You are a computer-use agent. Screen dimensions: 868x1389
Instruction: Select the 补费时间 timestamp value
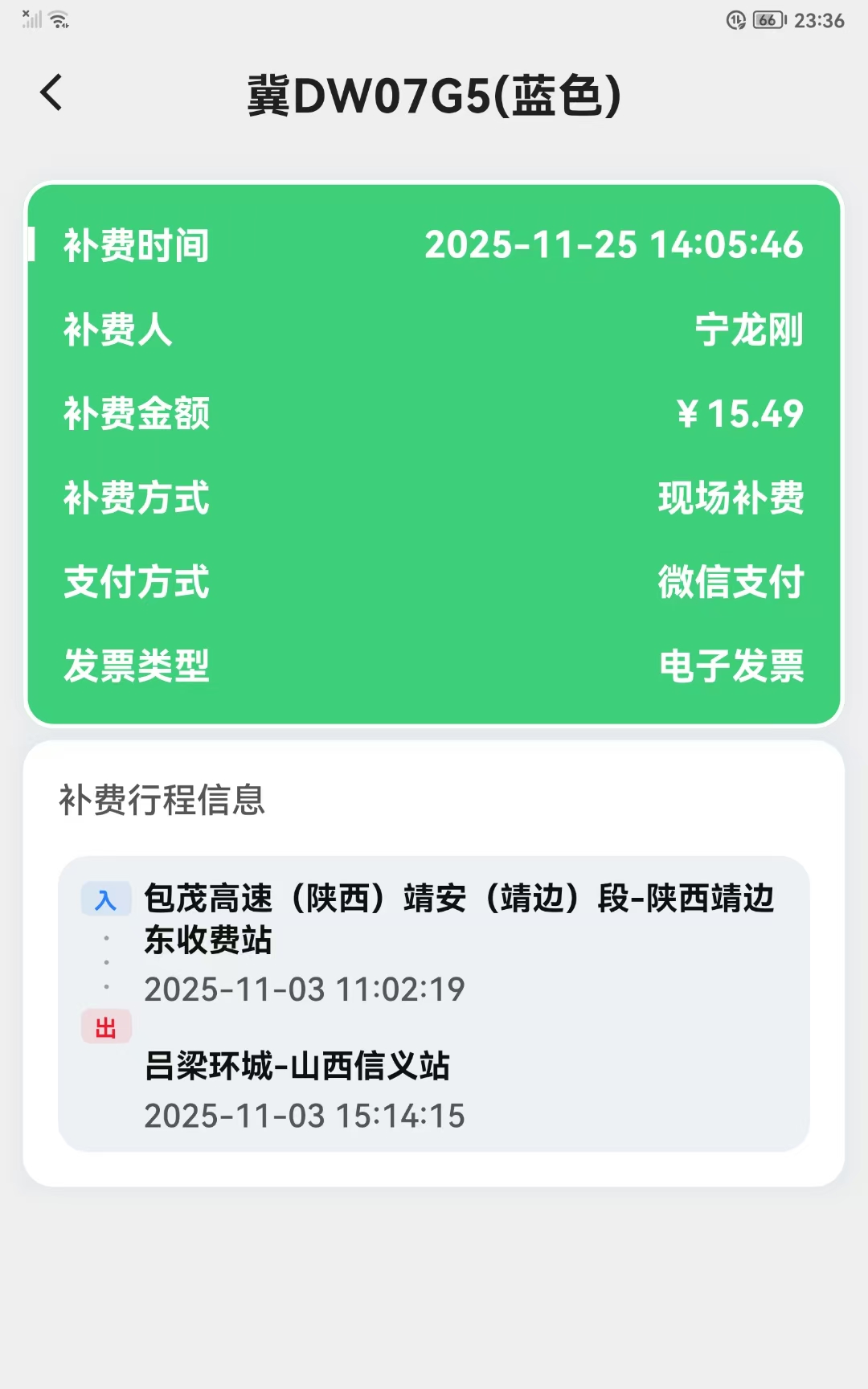pos(613,245)
